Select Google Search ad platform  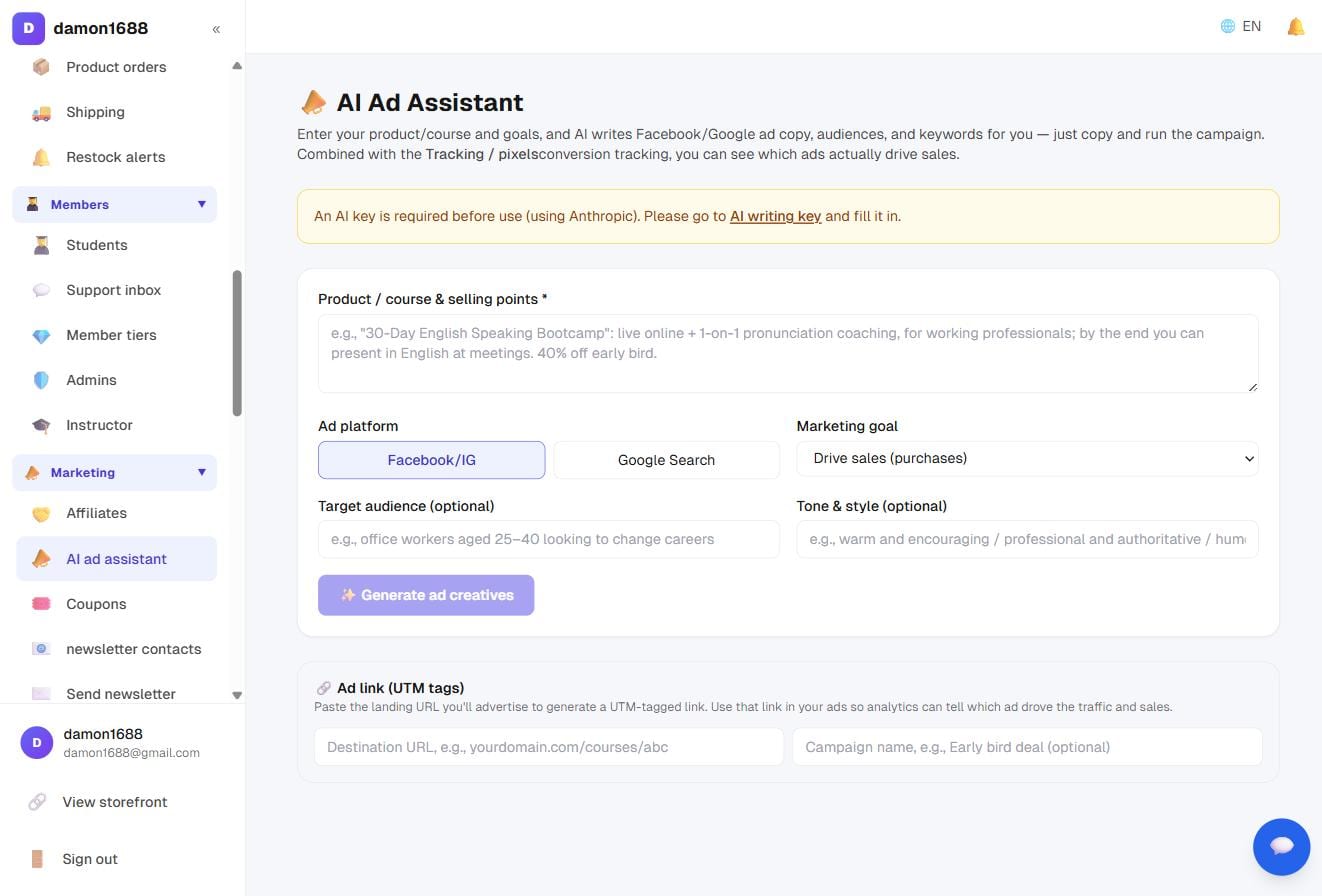(x=666, y=460)
